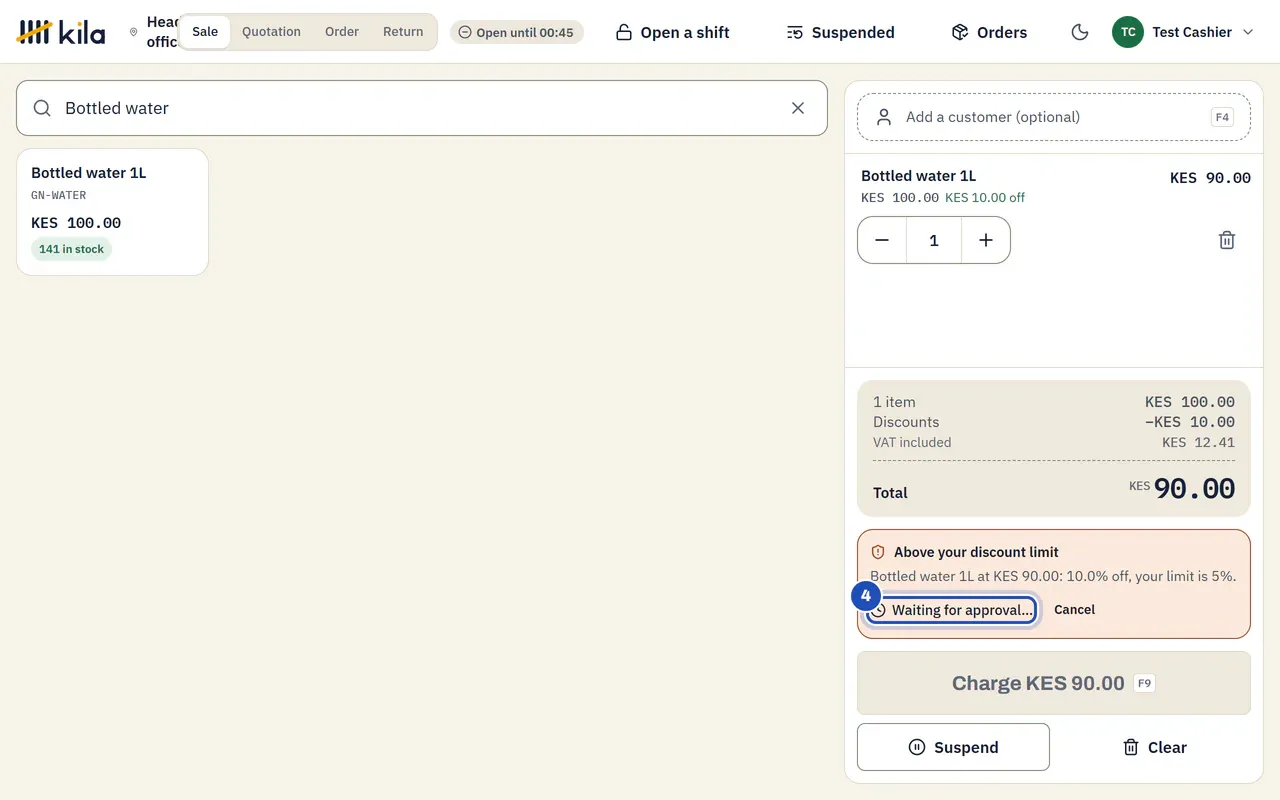Click Open until 00:45 status badge
This screenshot has height=800, width=1280.
point(516,32)
